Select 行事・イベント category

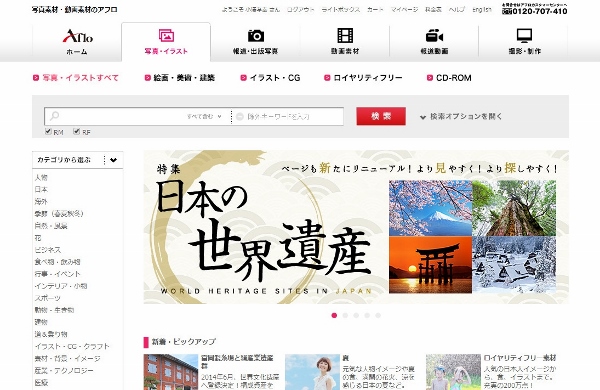point(57,274)
